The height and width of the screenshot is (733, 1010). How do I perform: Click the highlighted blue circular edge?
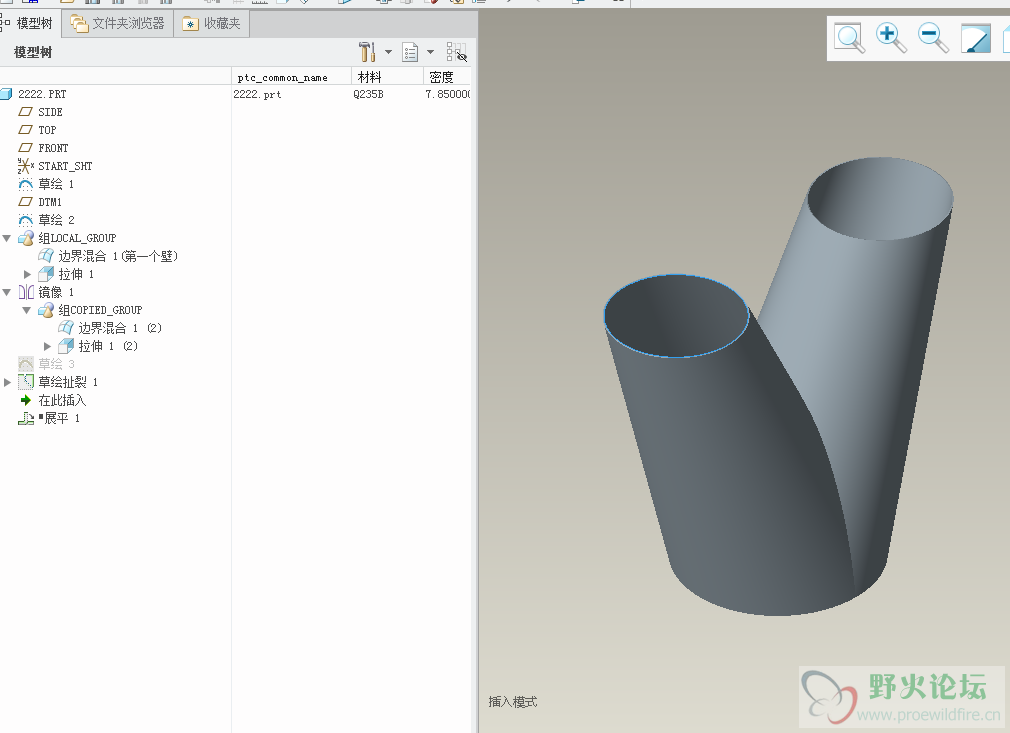(676, 356)
